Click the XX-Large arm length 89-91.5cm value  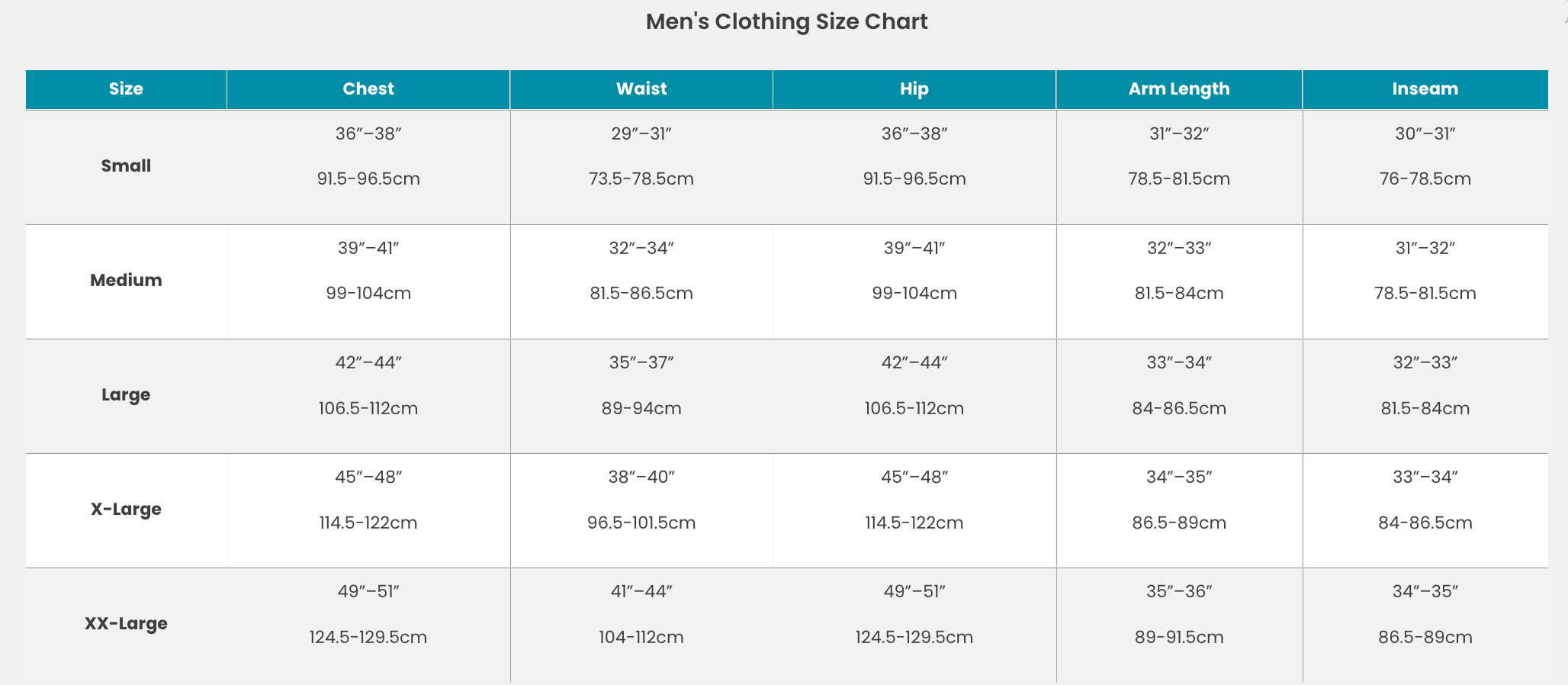point(1179,637)
